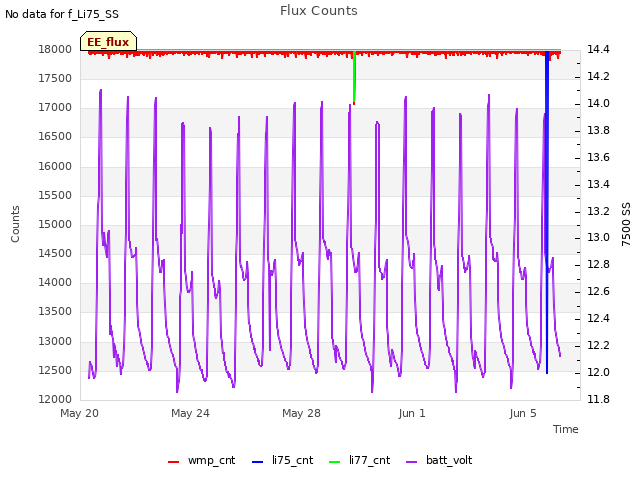Click the Counts y-axis label
This screenshot has height=480, width=640.
(15, 224)
